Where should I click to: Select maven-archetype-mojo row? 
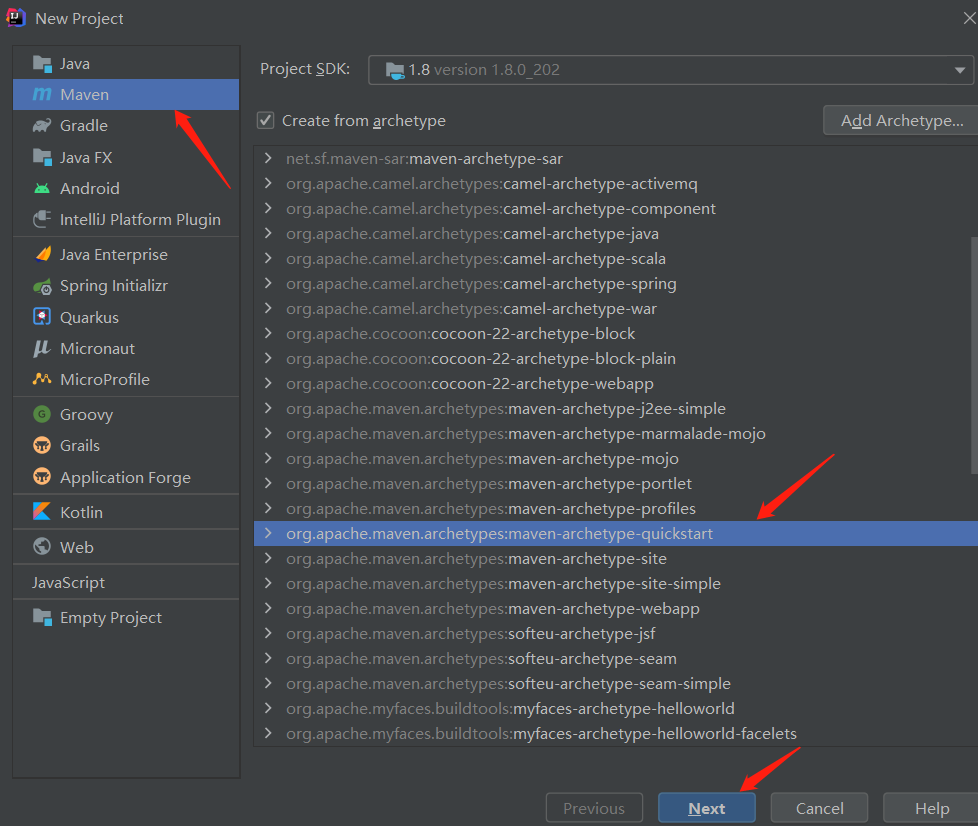616,459
